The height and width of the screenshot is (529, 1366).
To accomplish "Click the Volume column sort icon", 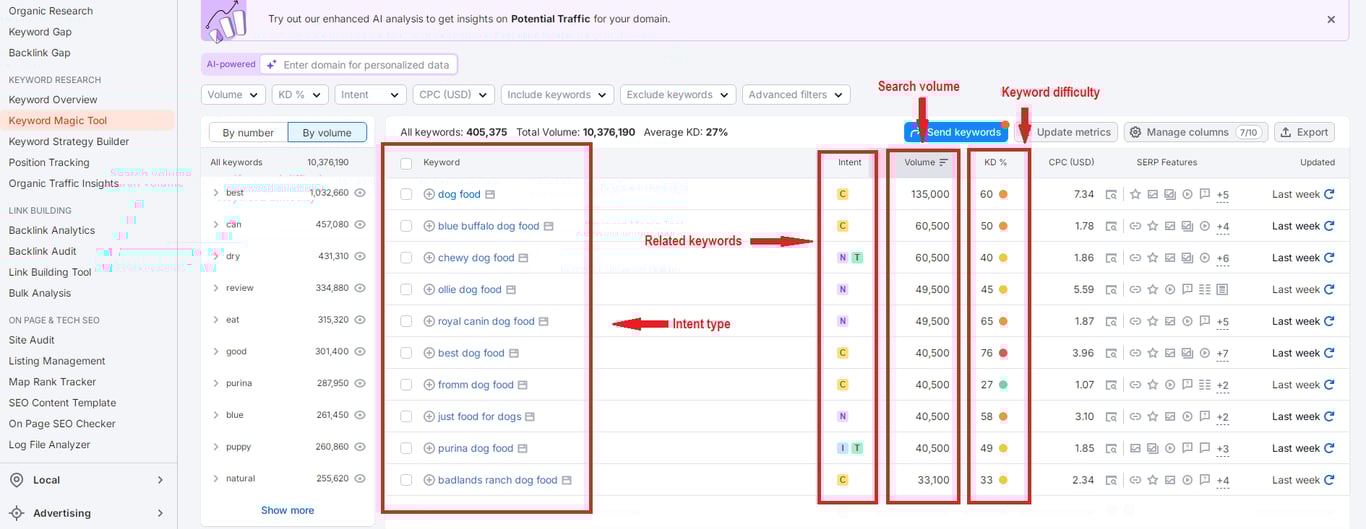I will tap(943, 162).
